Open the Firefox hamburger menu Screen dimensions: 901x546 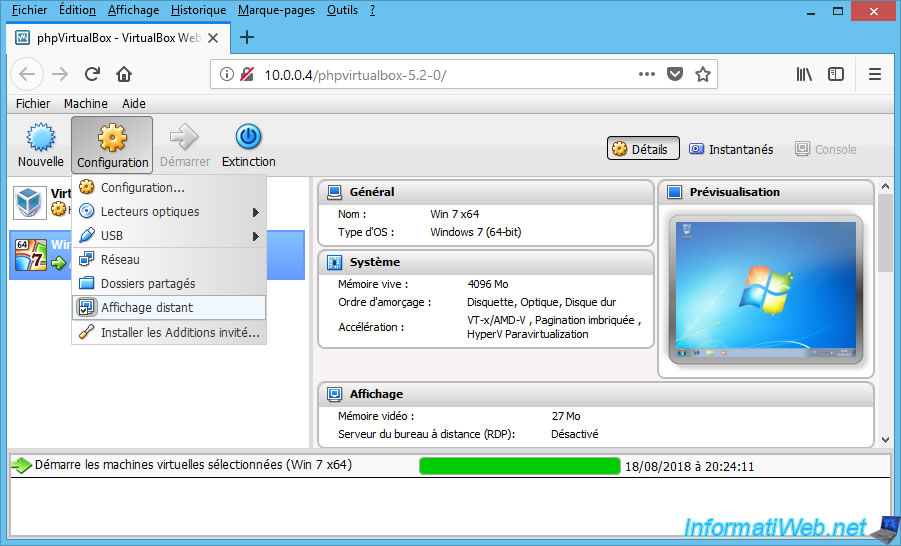coord(875,74)
